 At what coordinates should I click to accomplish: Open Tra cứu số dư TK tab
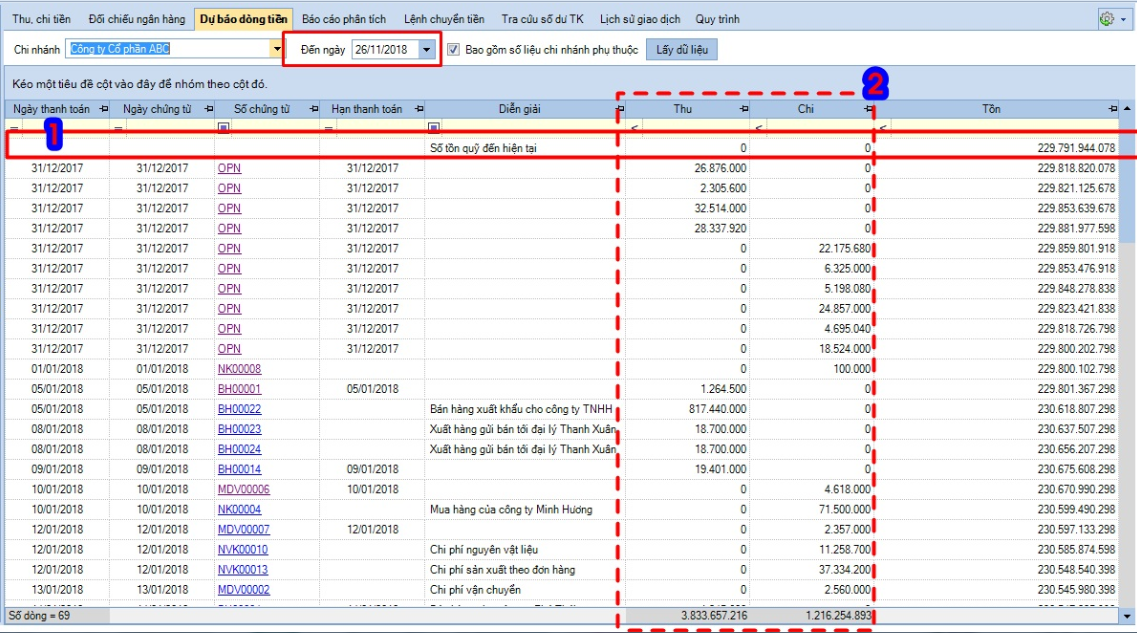pyautogui.click(x=542, y=19)
